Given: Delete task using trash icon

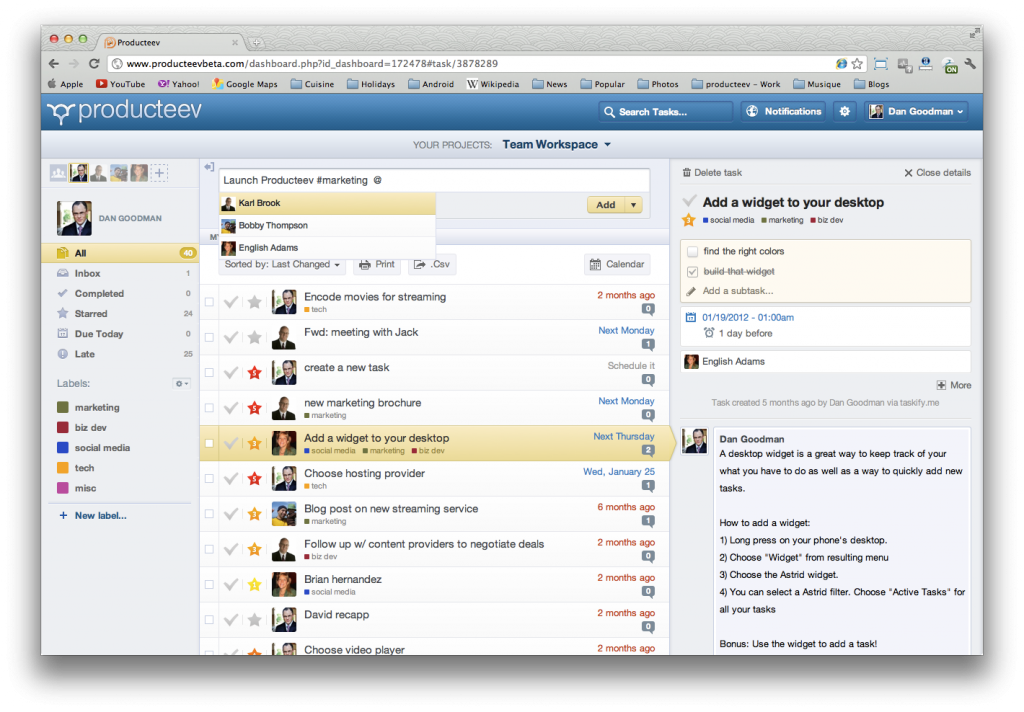Looking at the screenshot, I should point(686,172).
